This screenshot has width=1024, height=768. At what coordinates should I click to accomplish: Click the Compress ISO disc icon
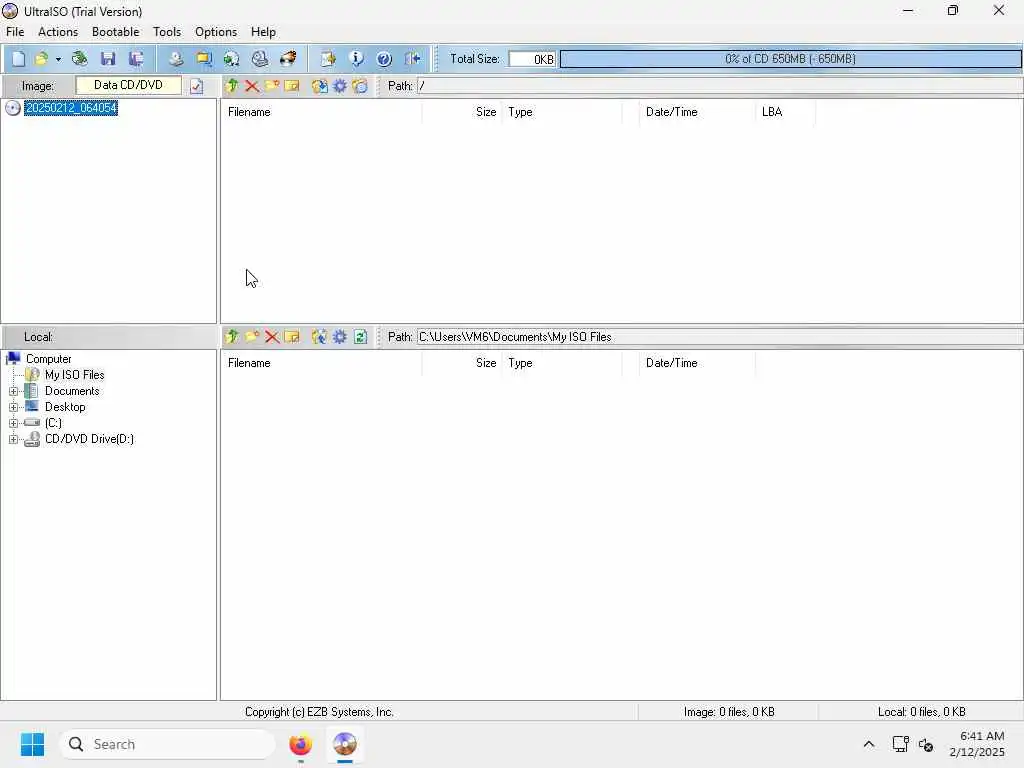point(231,59)
